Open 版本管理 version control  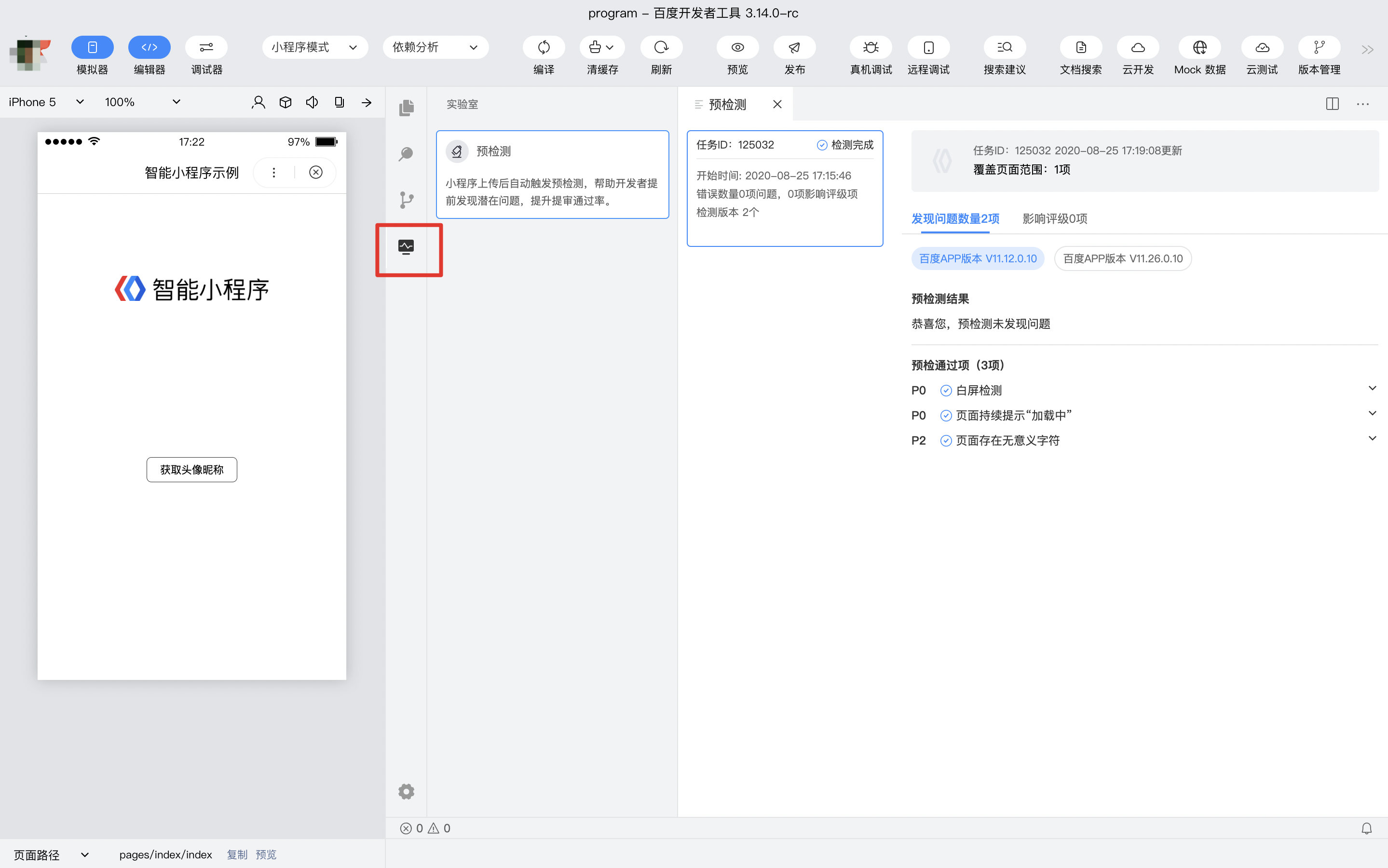click(1319, 47)
